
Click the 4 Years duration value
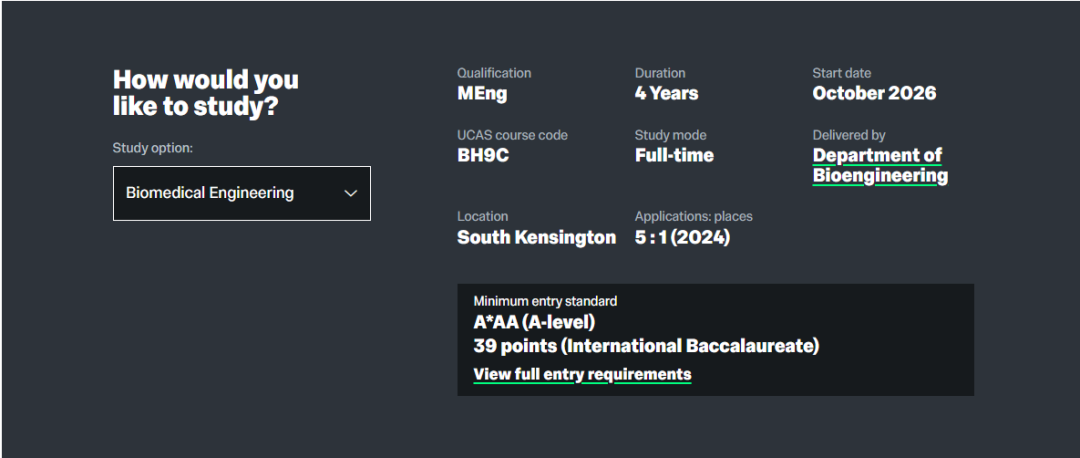(x=666, y=94)
